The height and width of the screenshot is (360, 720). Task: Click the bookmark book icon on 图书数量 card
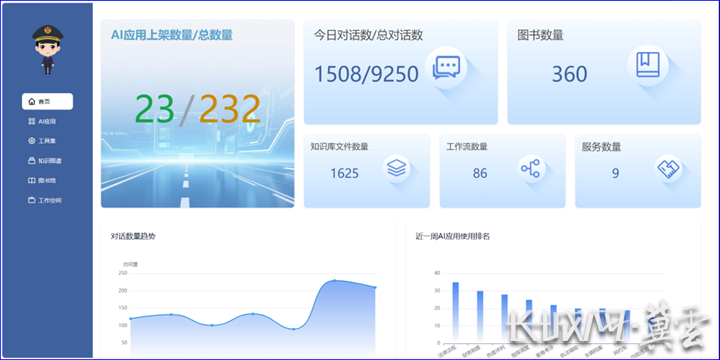click(x=647, y=65)
